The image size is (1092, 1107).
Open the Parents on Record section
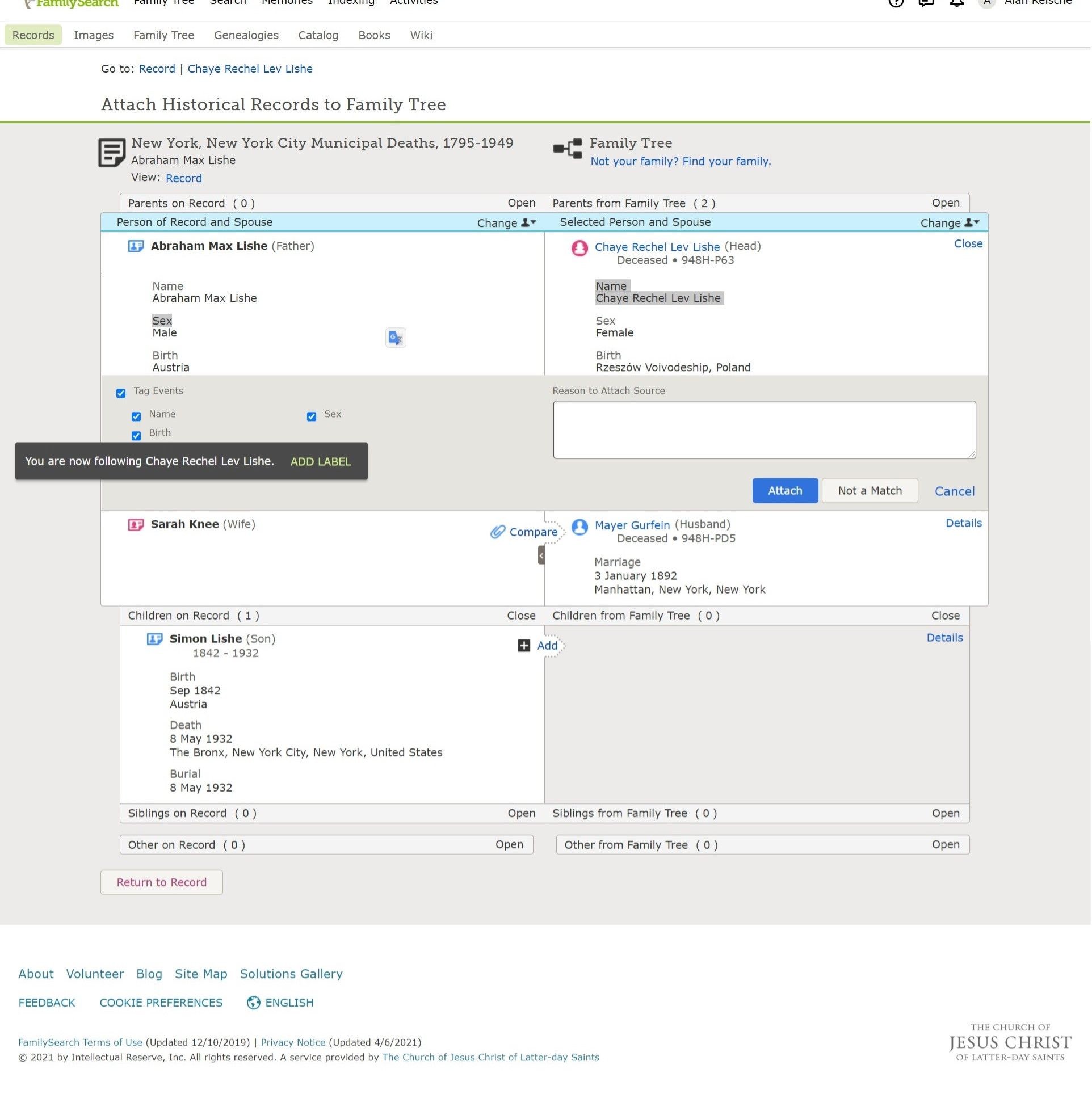522,203
